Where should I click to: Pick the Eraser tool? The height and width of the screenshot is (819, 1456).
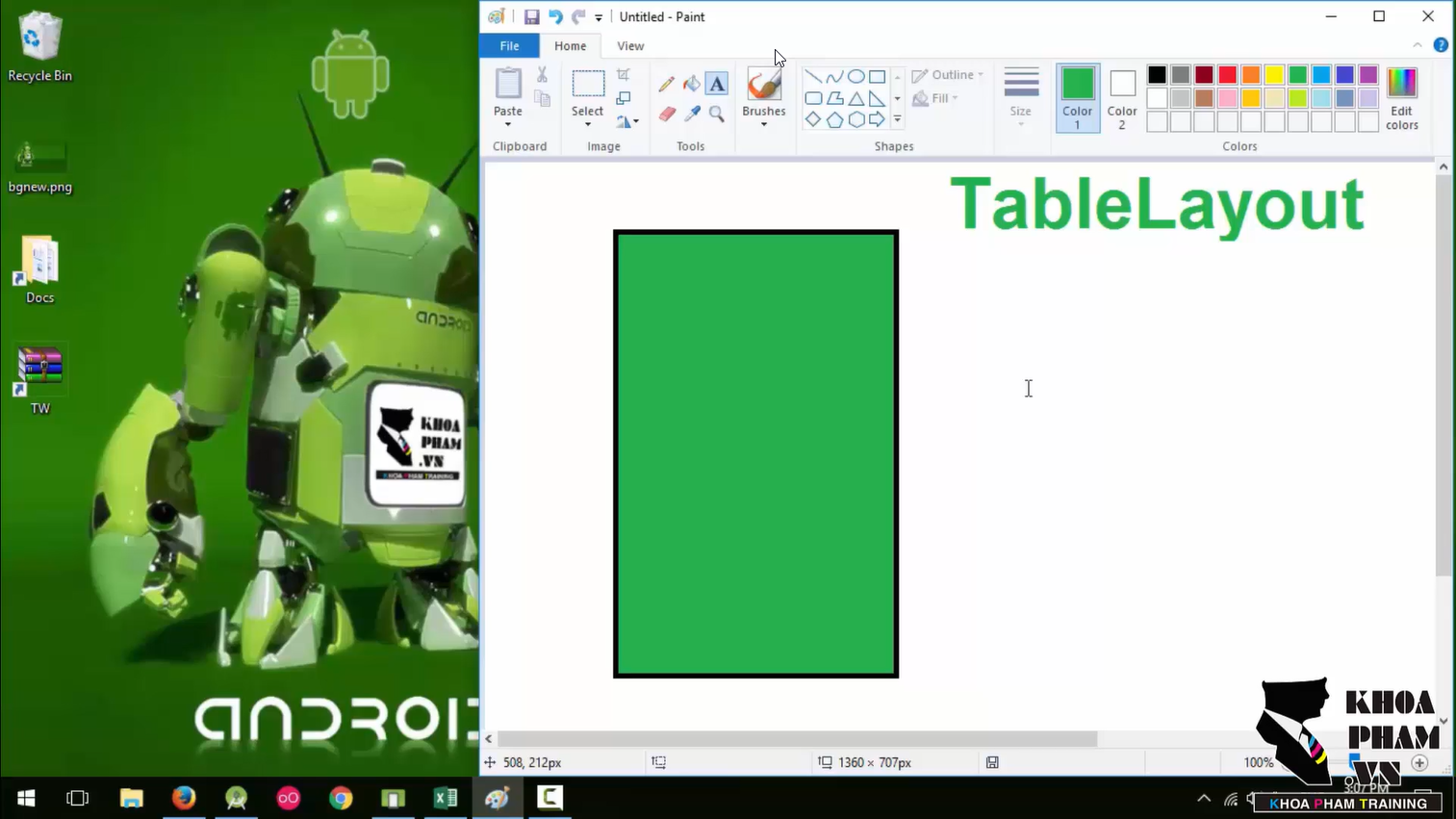click(x=667, y=114)
